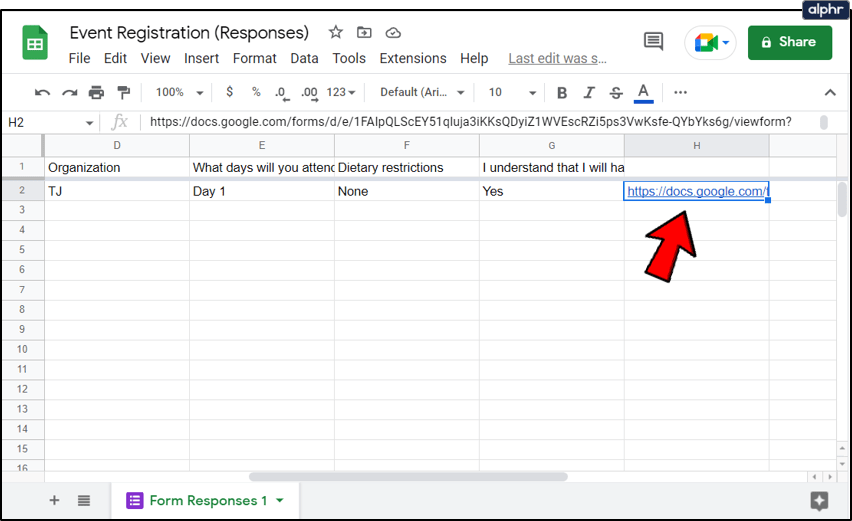
Task: Click the Redo arrow
Action: point(70,92)
